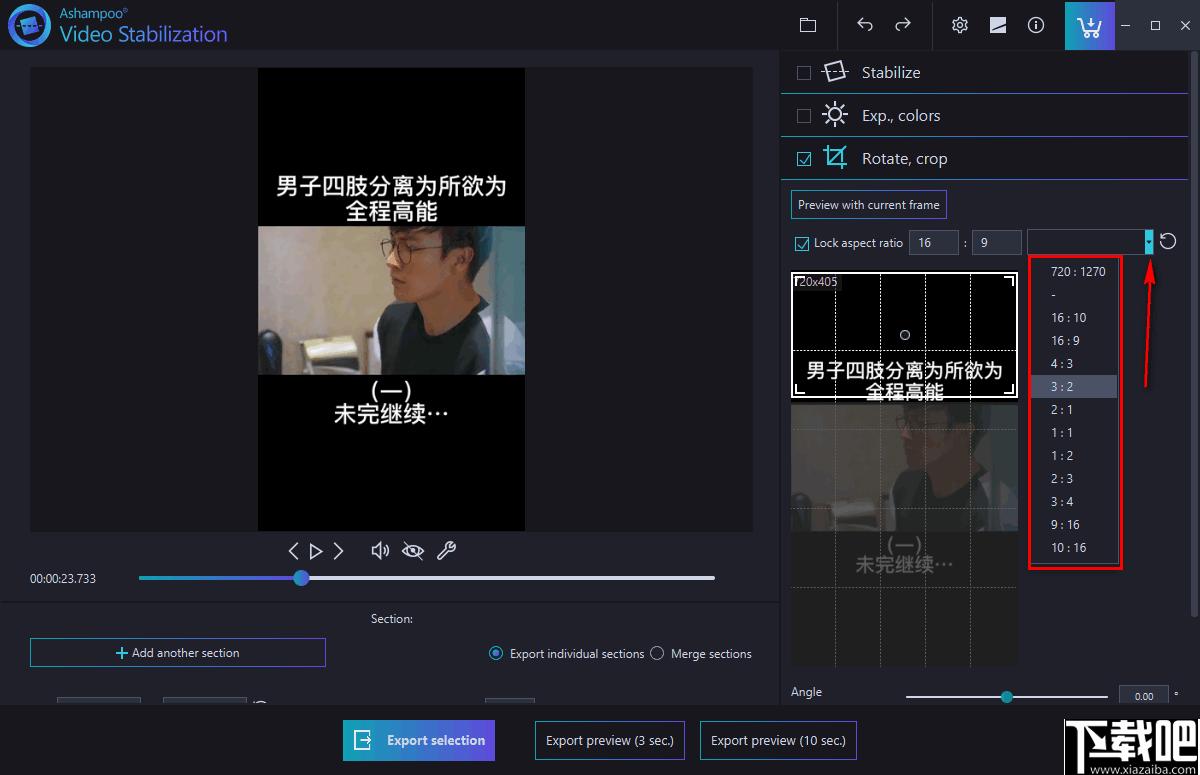Click the Angle slider handle
The height and width of the screenshot is (775, 1200).
pos(1007,697)
